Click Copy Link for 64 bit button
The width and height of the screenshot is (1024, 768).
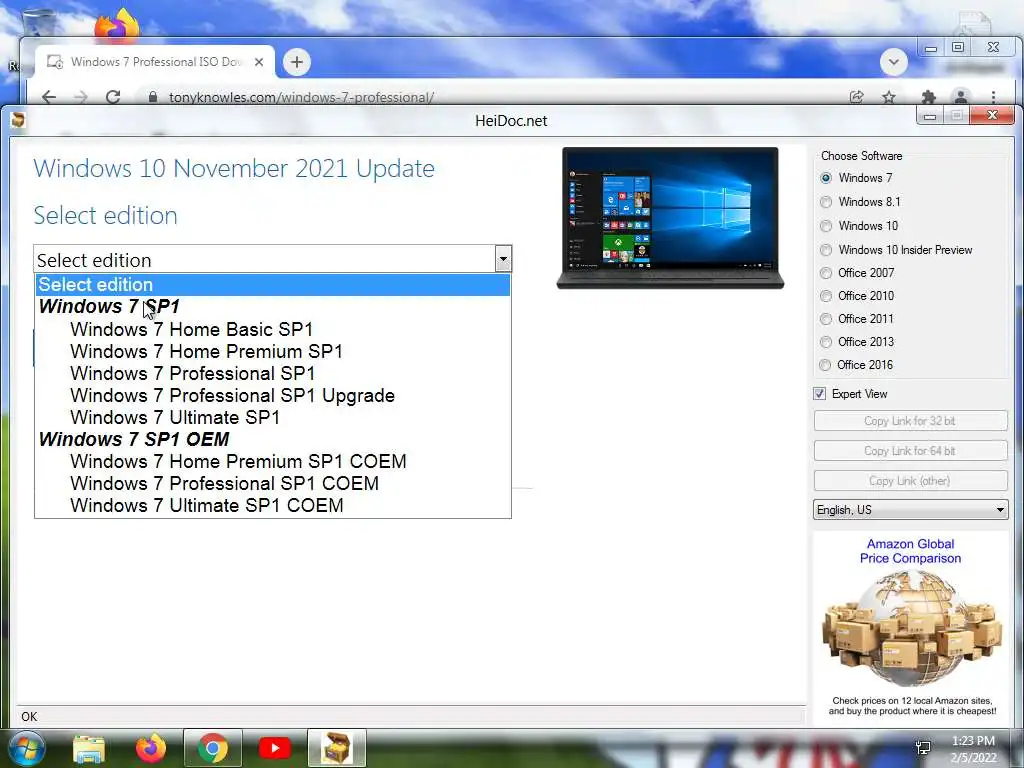[x=910, y=451]
